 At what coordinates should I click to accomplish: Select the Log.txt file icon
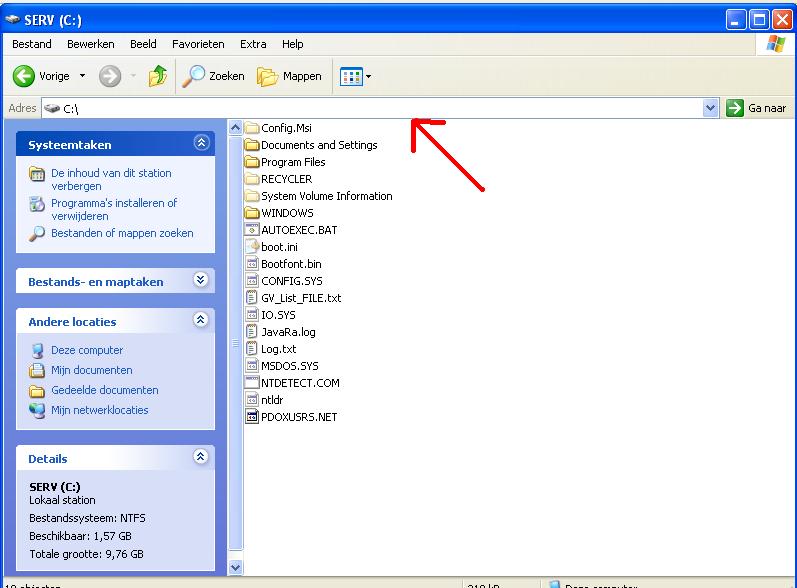click(252, 349)
